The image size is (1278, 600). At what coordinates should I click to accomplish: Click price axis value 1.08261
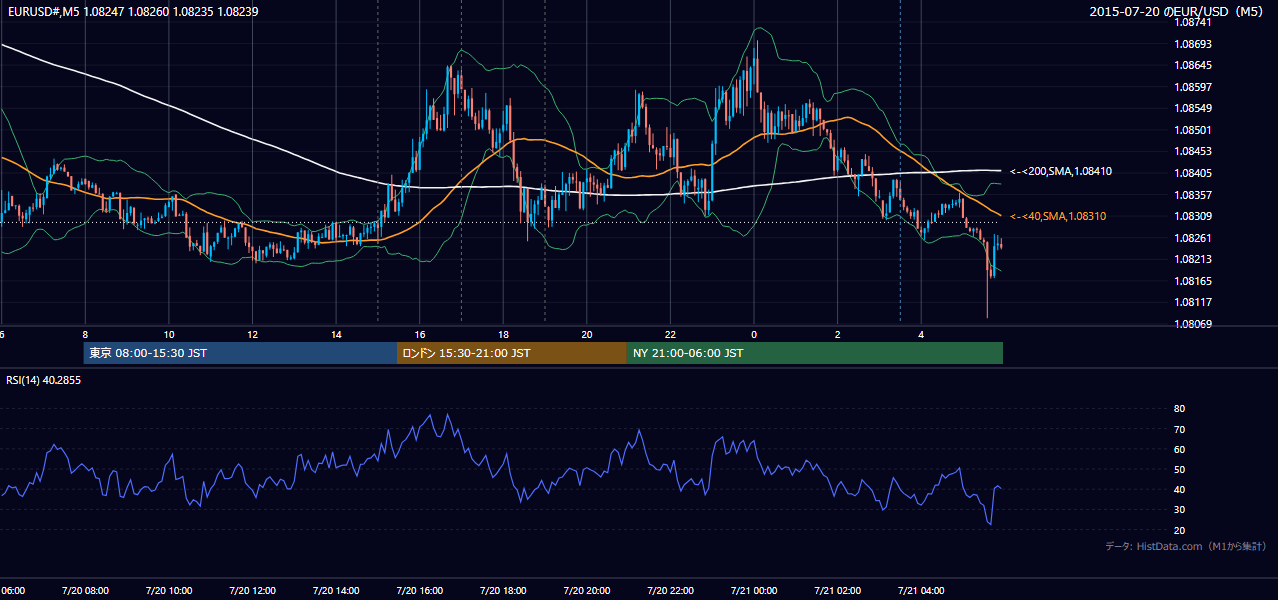click(1194, 238)
